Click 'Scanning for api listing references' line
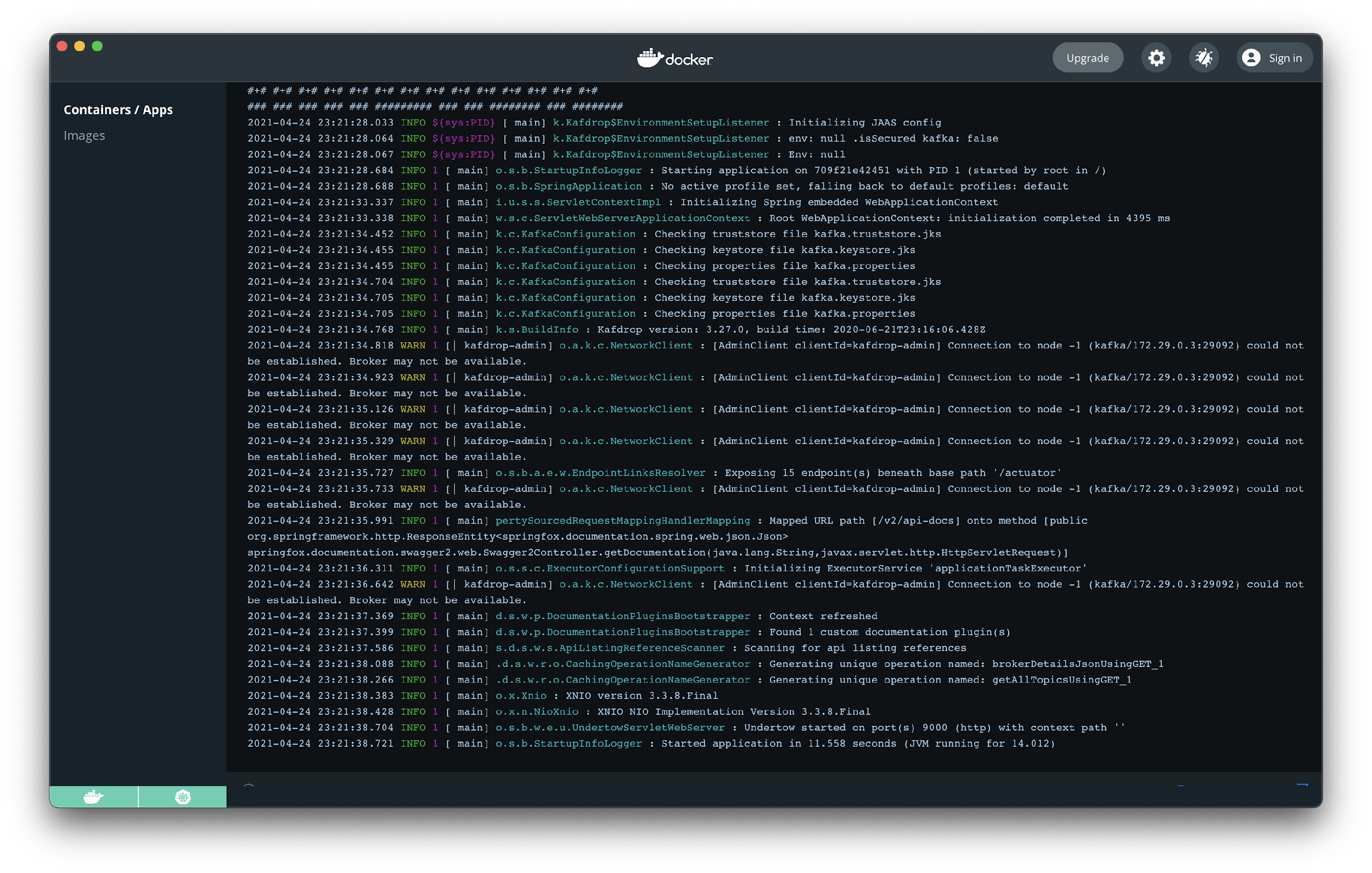Image resolution: width=1372 pixels, height=873 pixels. tap(607, 648)
